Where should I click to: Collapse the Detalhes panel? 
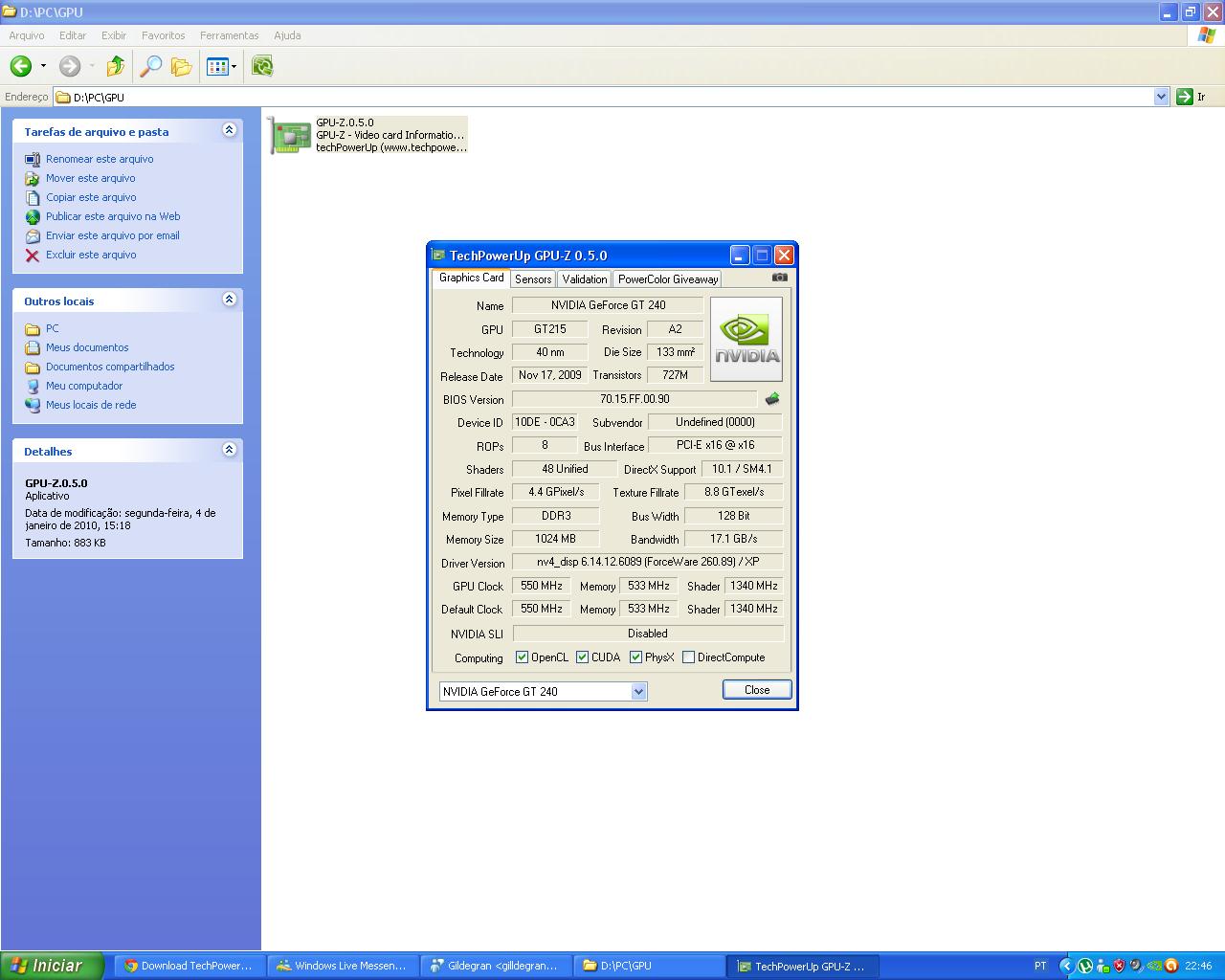pos(229,450)
